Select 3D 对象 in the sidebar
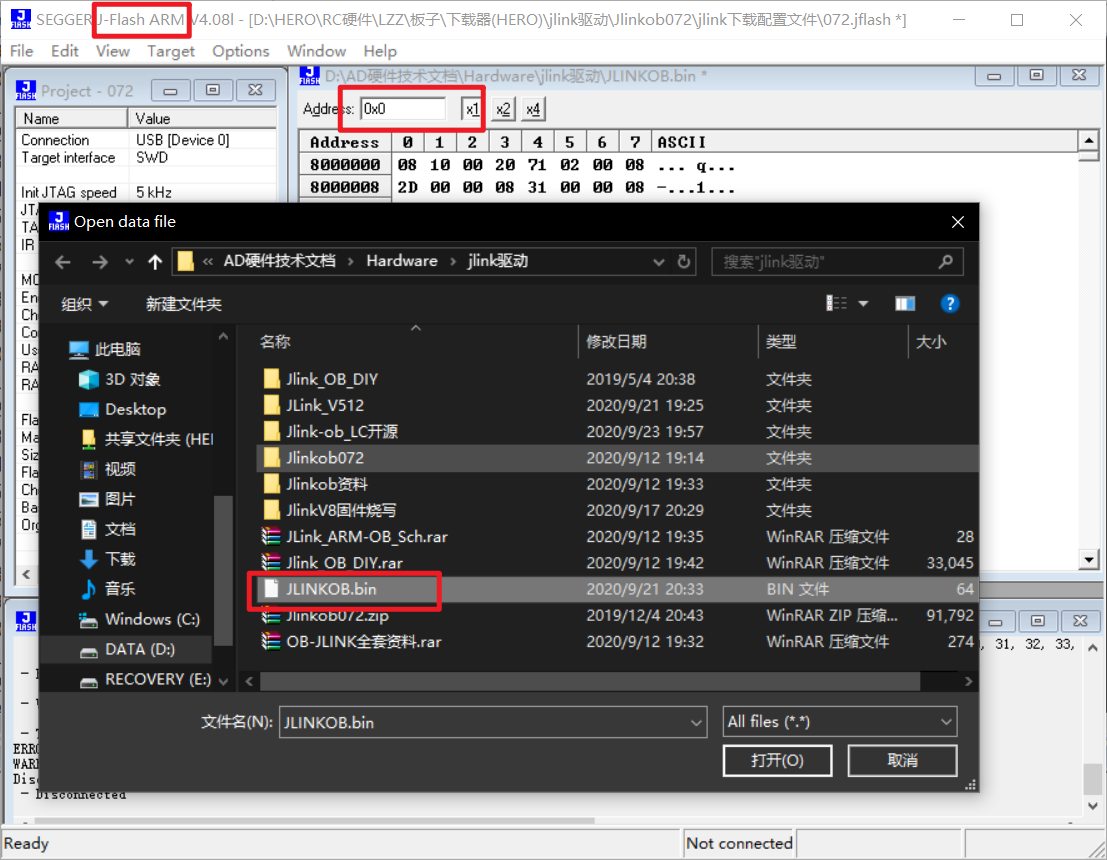1107x860 pixels. tap(119, 380)
